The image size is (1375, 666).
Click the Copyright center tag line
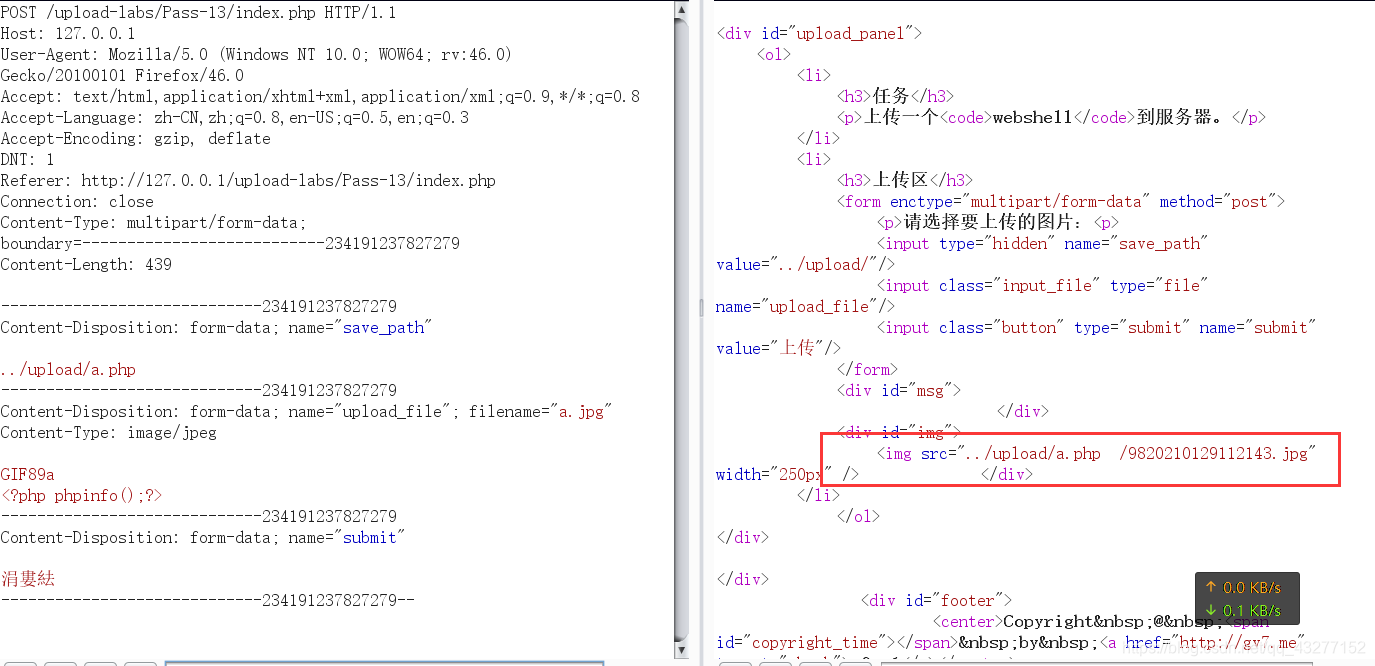click(1101, 622)
